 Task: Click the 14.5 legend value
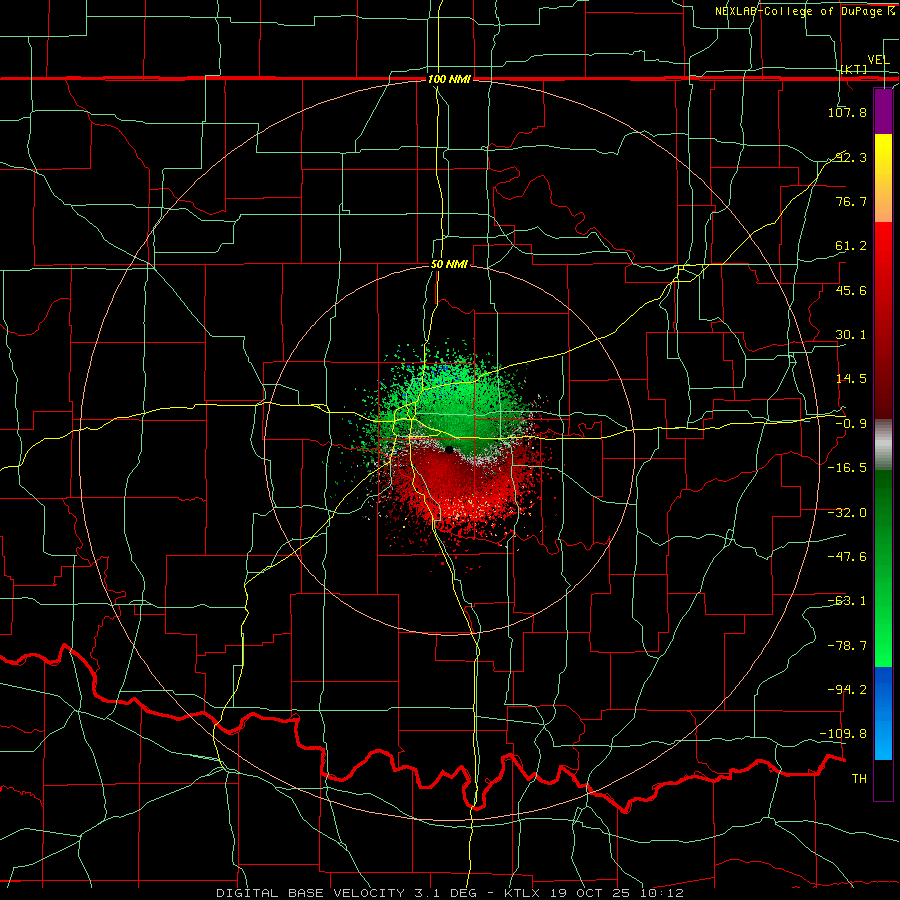(x=851, y=379)
